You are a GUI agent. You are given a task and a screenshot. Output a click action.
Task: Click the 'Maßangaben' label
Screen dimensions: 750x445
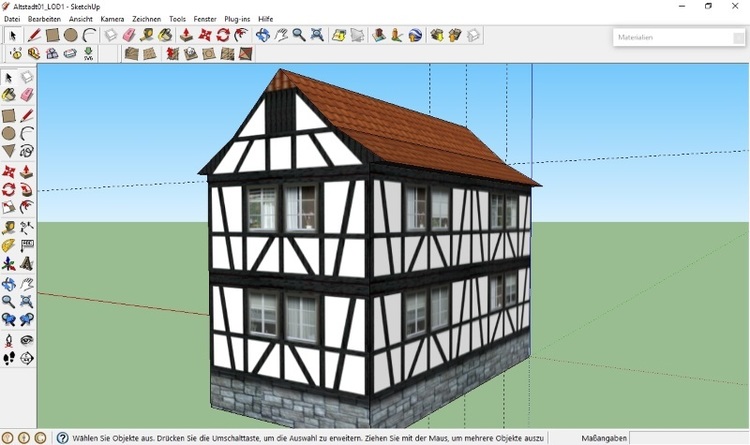tap(604, 438)
